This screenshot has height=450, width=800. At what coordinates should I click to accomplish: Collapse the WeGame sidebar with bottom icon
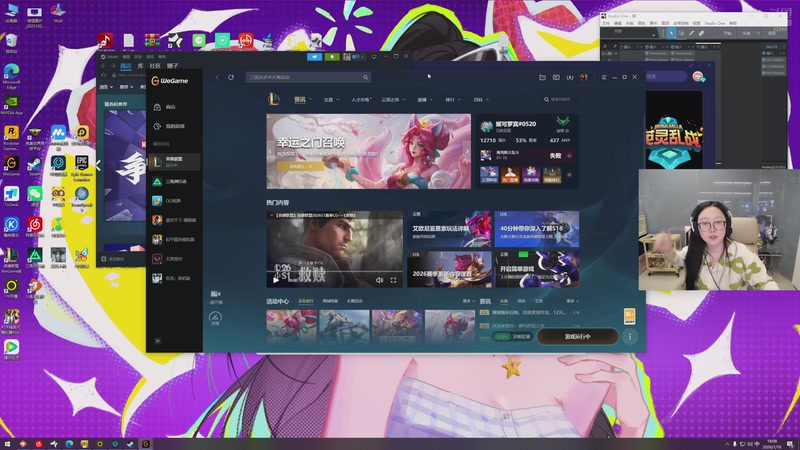tap(158, 340)
